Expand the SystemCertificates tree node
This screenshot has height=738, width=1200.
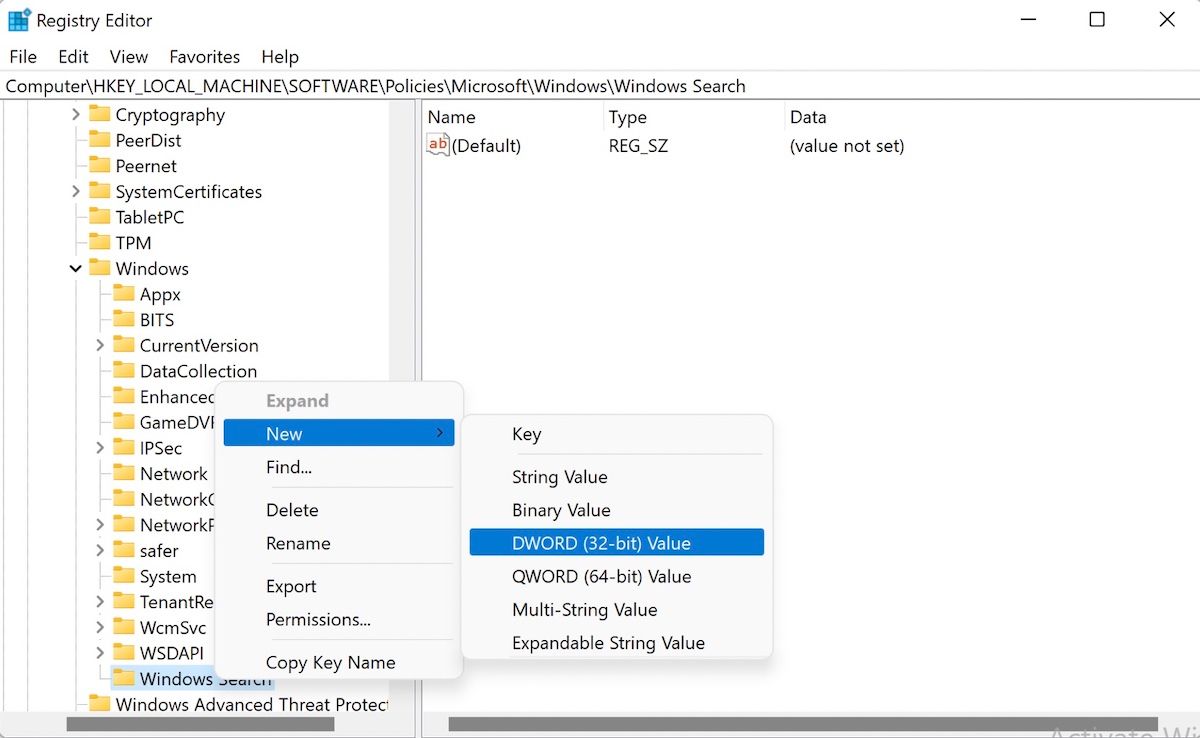click(77, 191)
